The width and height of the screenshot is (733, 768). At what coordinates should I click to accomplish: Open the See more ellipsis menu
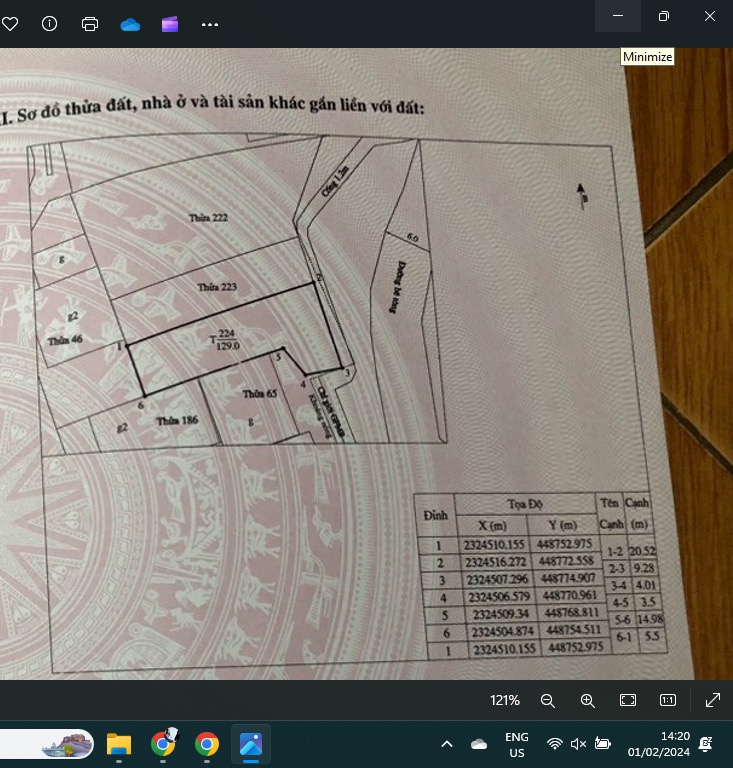tap(210, 24)
